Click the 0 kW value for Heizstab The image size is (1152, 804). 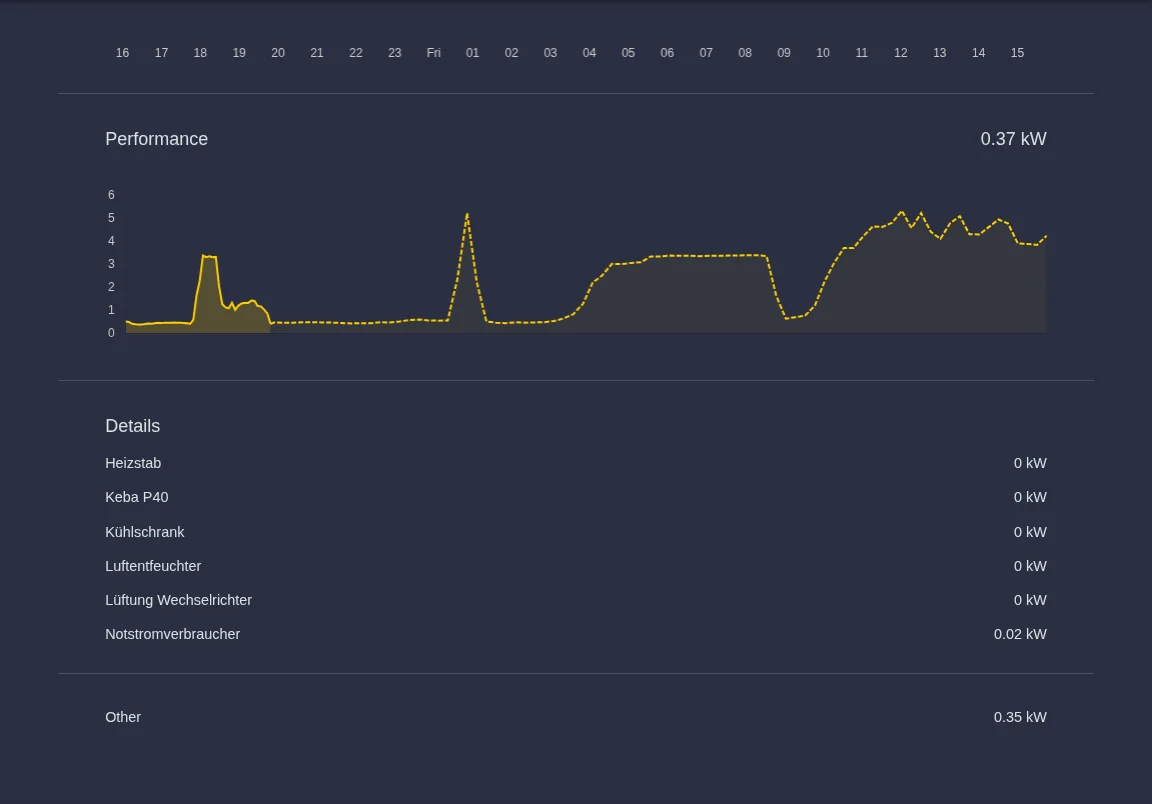pyautogui.click(x=1030, y=463)
